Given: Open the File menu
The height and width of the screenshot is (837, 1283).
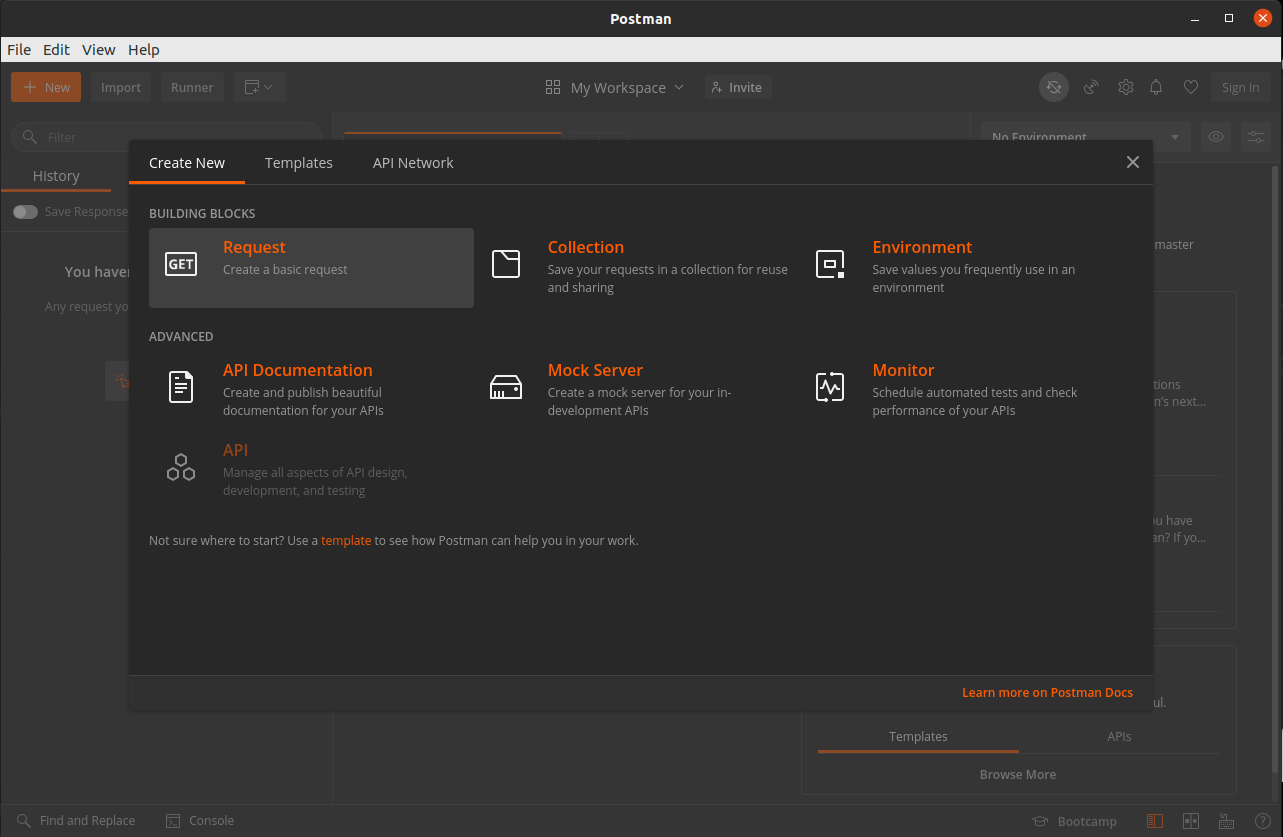Looking at the screenshot, I should pyautogui.click(x=19, y=49).
